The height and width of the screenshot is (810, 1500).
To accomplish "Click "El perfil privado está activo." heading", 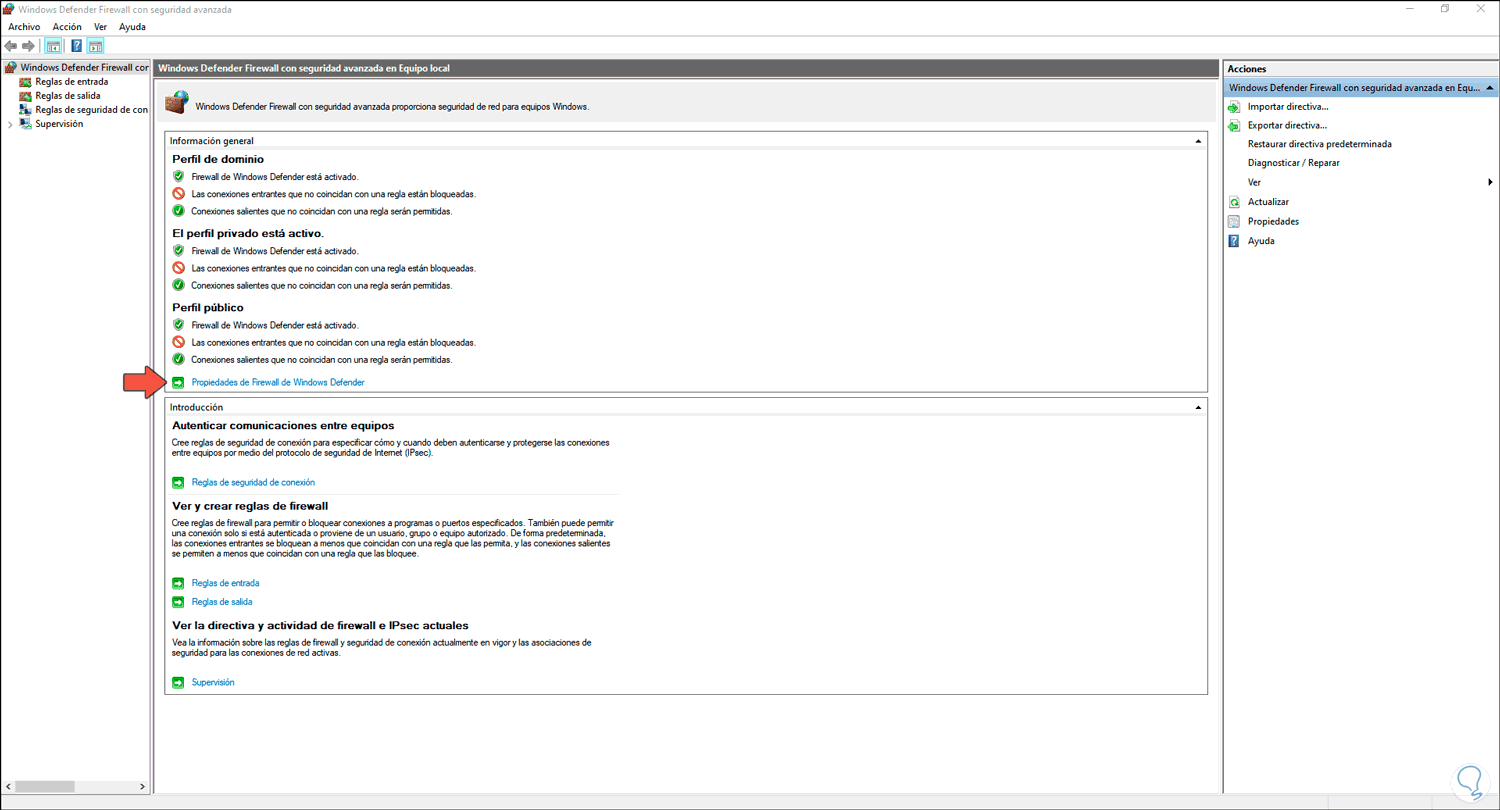I will point(248,233).
